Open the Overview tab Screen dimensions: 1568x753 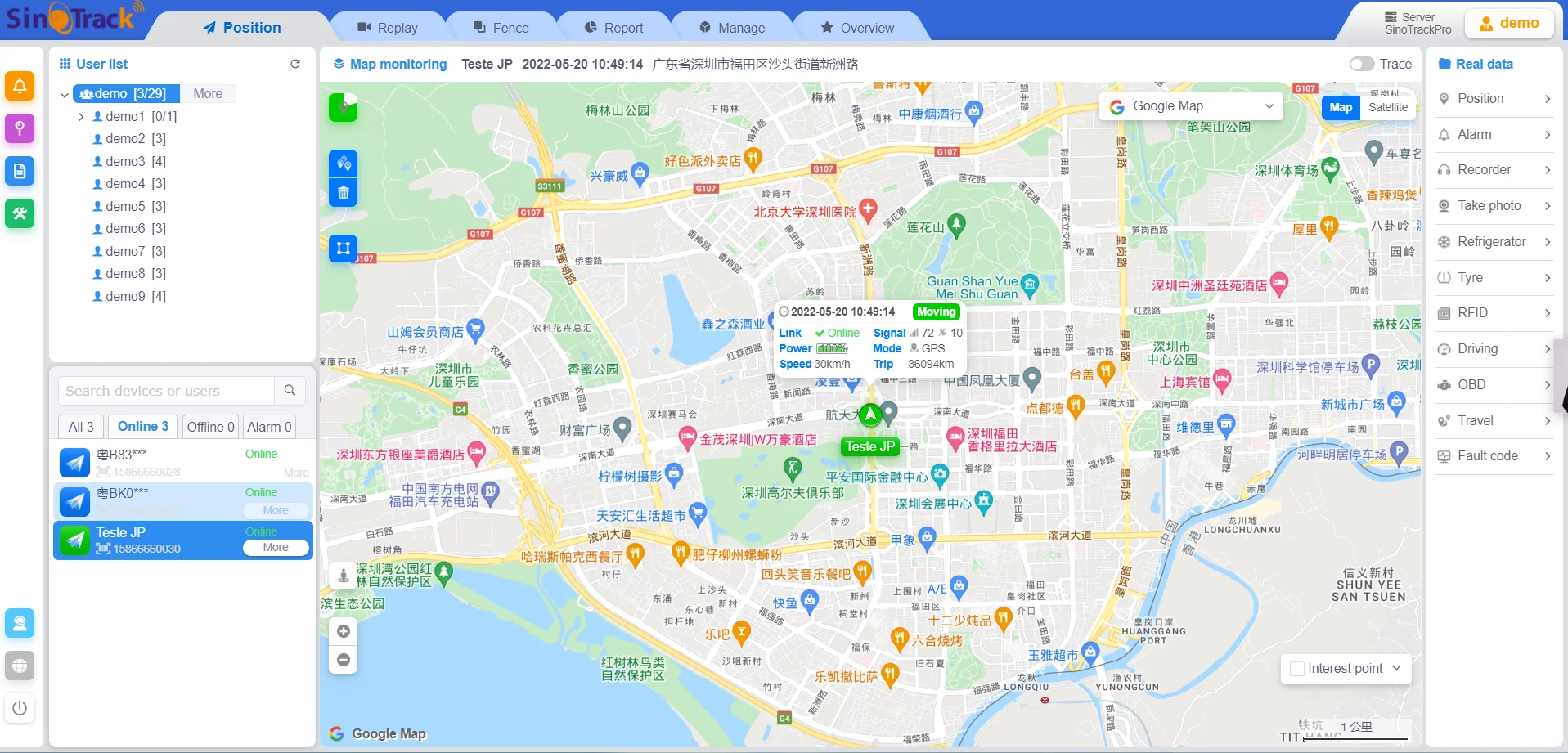click(857, 28)
